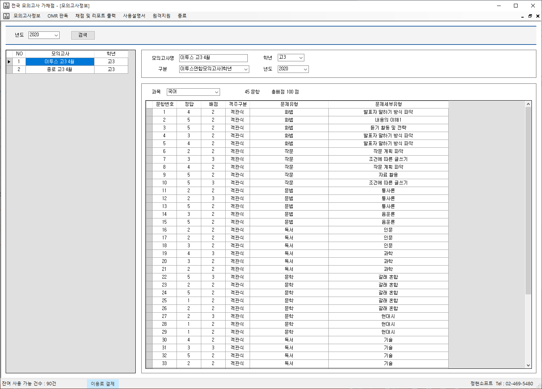Click the 'NO' column header in exam list
Screen dimensions: 542x389
pyautogui.click(x=19, y=54)
